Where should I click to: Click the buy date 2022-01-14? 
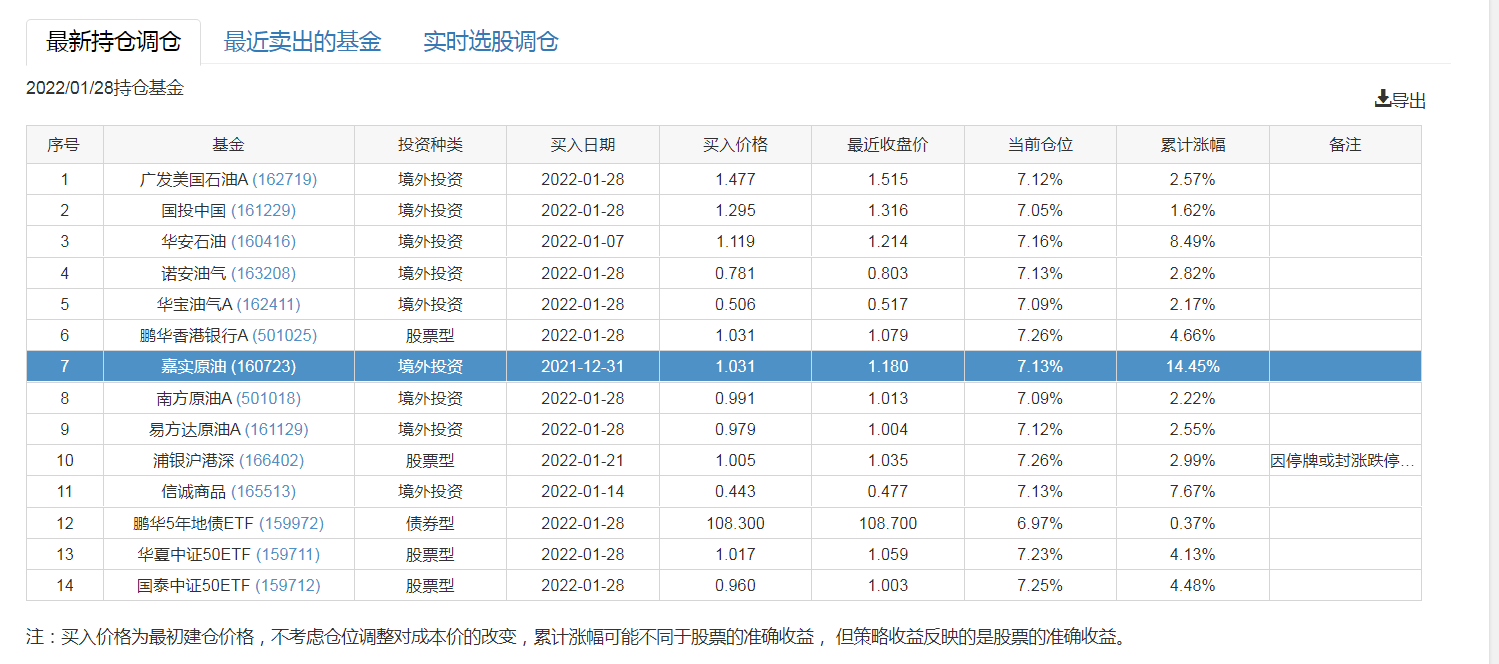tap(583, 492)
